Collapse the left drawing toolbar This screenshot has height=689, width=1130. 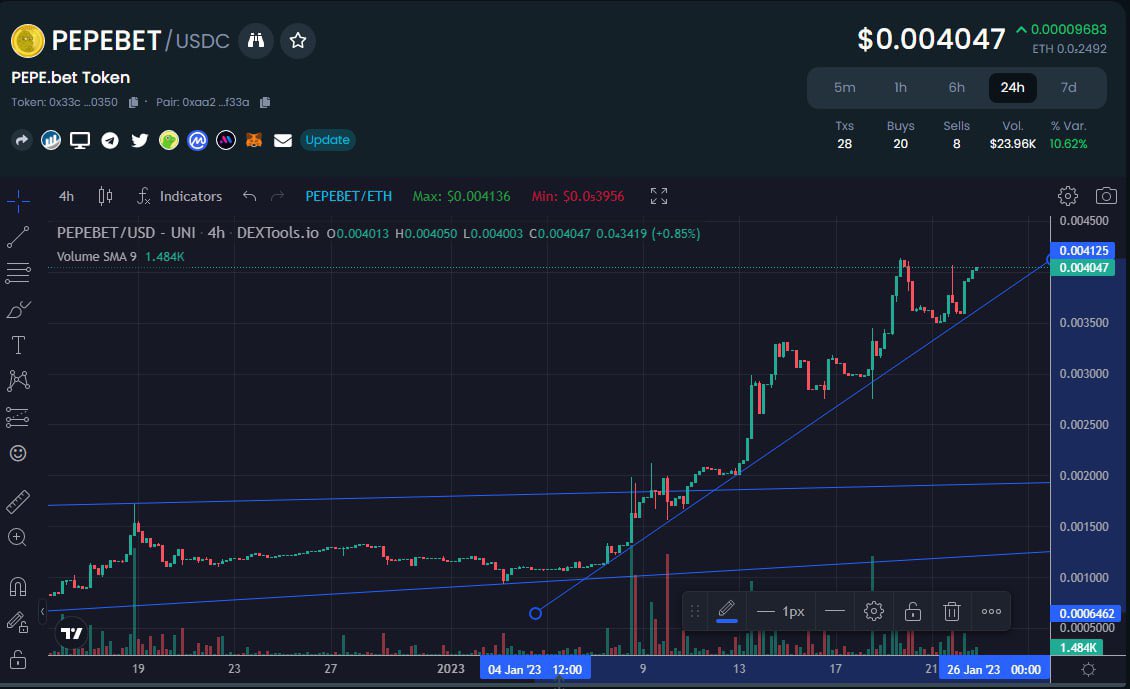point(43,611)
